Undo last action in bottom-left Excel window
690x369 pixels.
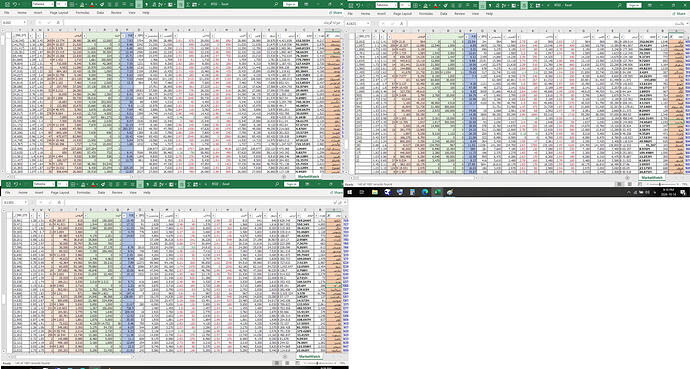point(16,184)
